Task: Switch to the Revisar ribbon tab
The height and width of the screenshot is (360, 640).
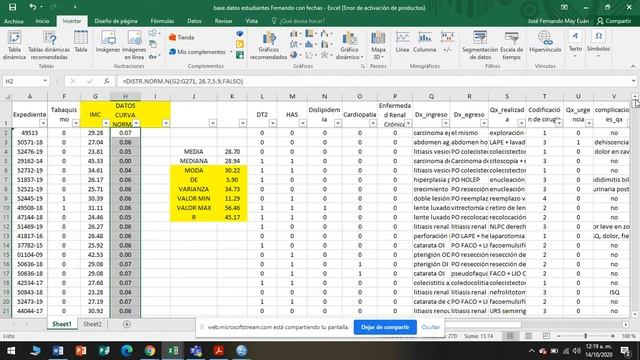Action: click(x=223, y=21)
